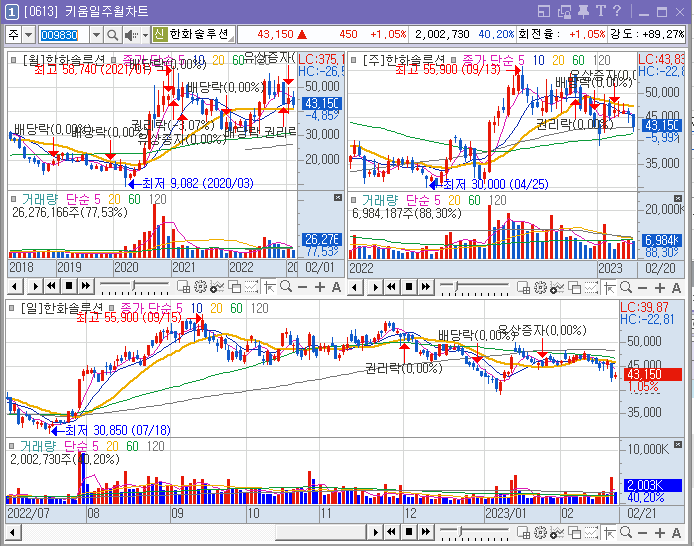
Task: Stop weekly chart playback
Action: point(409,287)
